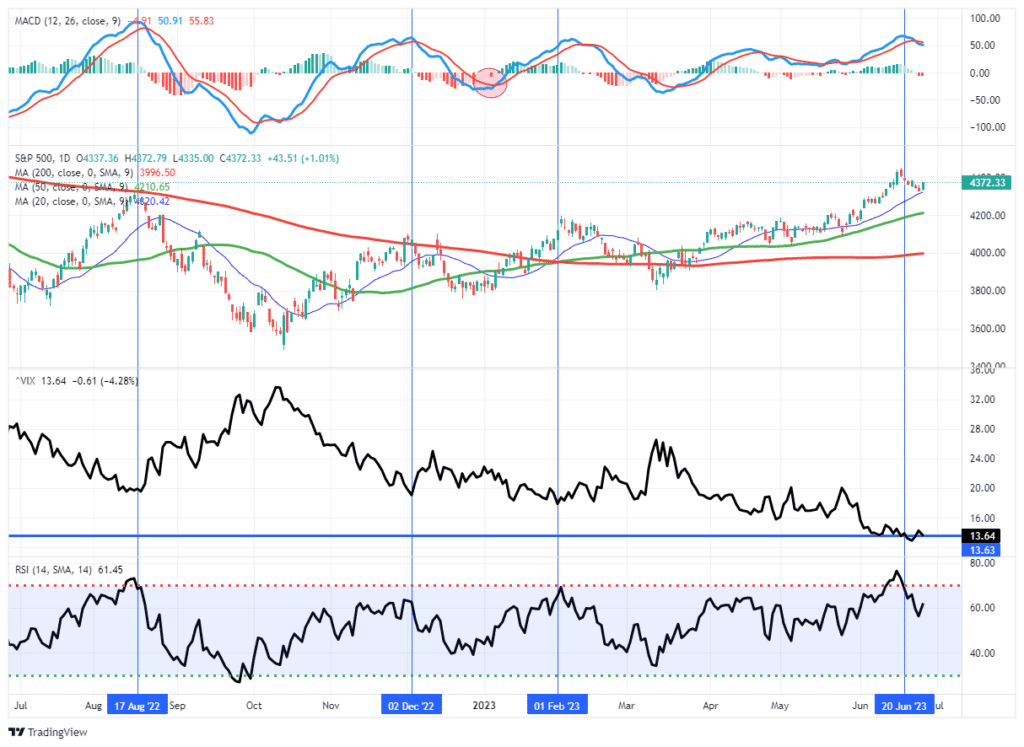
Task: Click the 60.00 RSI axis label
Action: point(983,607)
